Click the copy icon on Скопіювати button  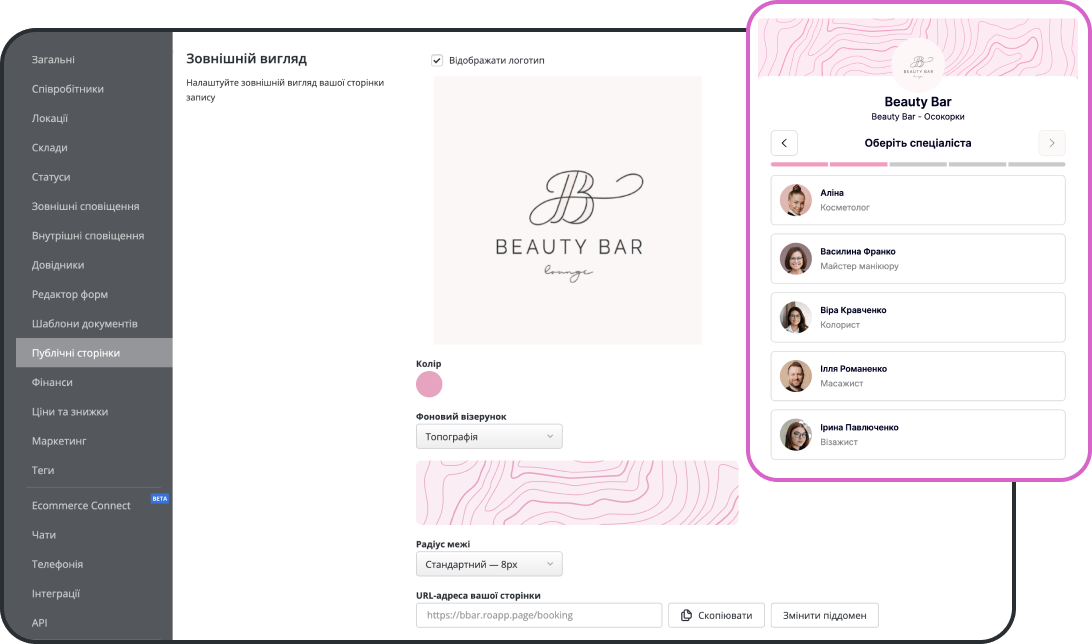[686, 615]
